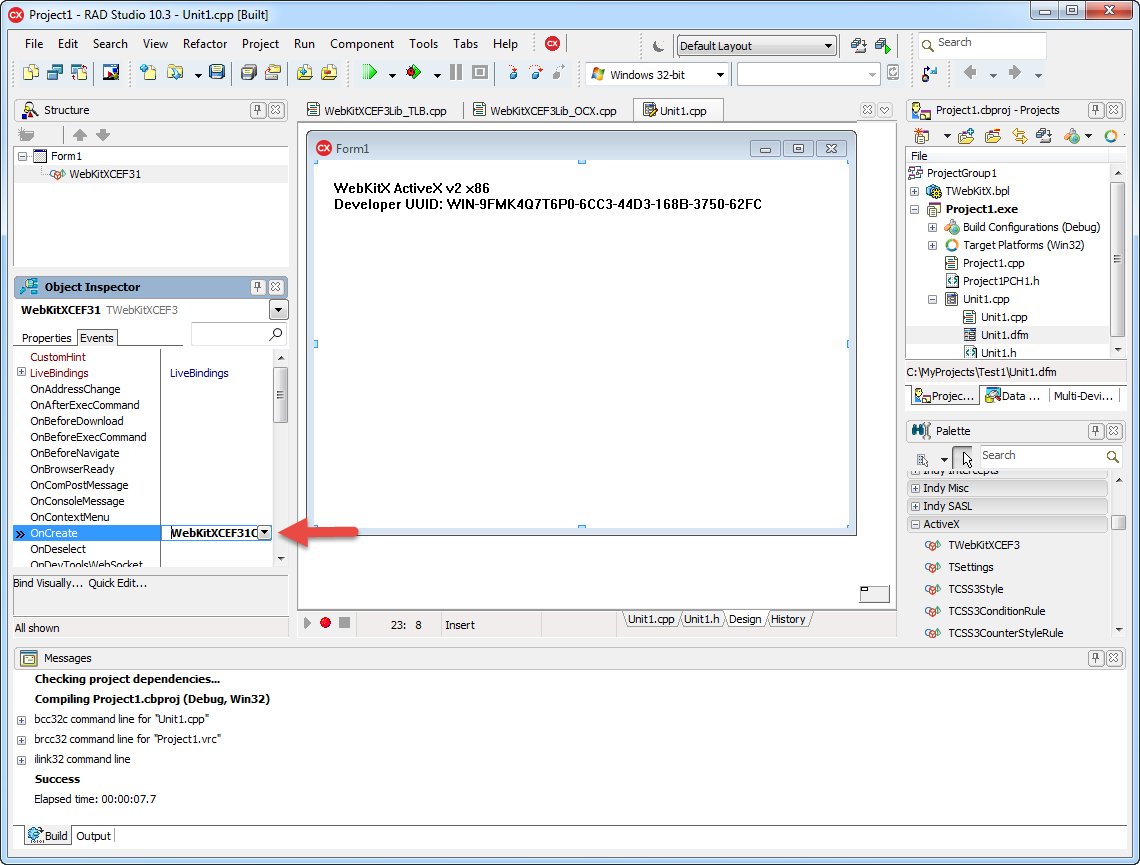
Task: Click the Program Reset stop icon
Action: [x=480, y=72]
